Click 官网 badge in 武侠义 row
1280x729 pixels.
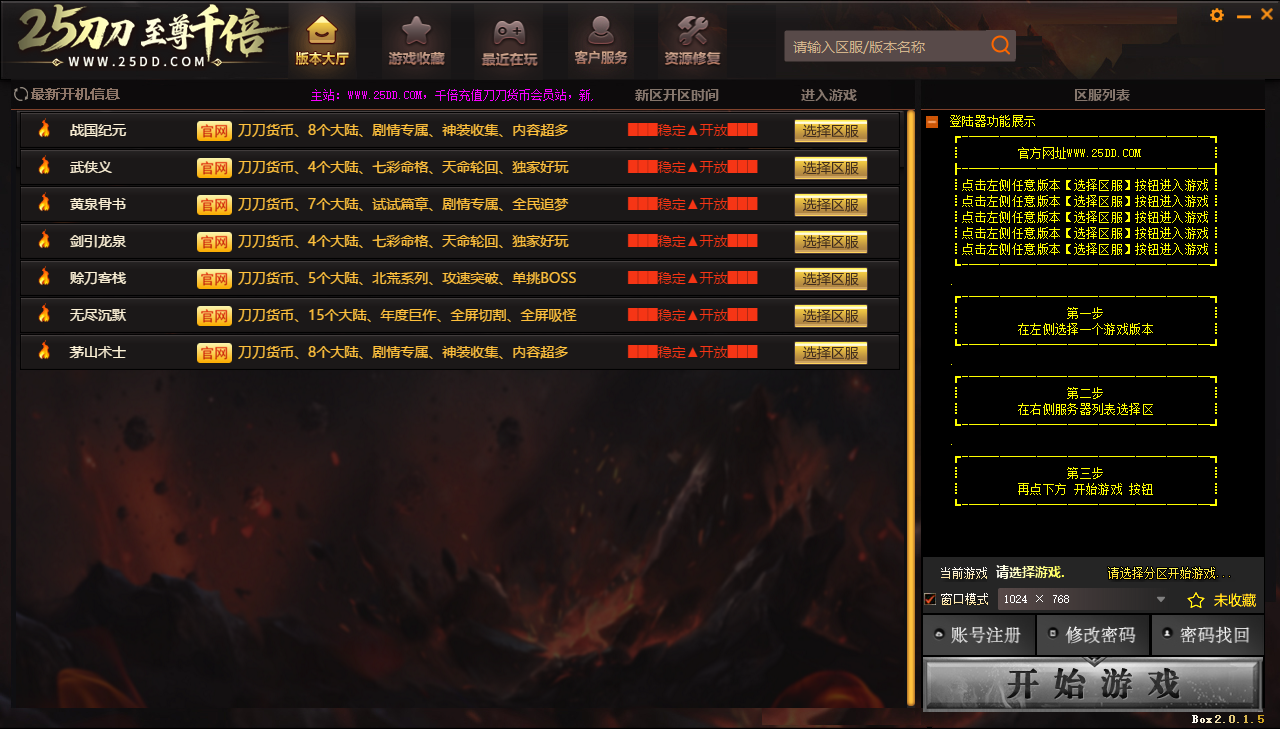click(214, 168)
